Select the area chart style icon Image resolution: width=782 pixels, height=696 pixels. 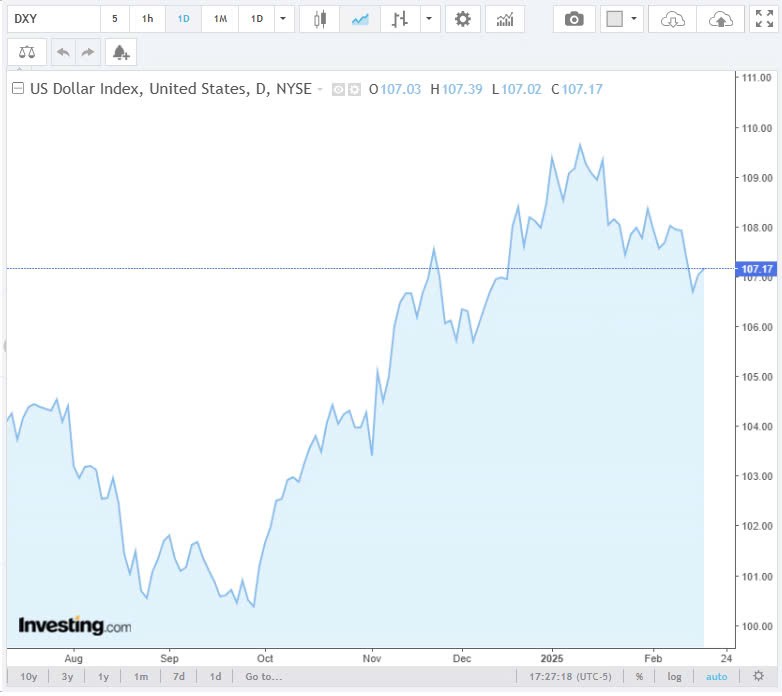[x=360, y=19]
